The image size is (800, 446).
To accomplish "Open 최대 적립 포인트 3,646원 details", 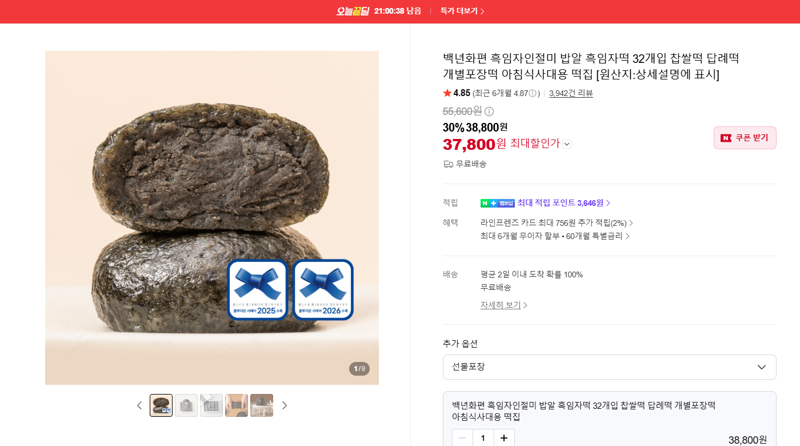I will point(564,203).
